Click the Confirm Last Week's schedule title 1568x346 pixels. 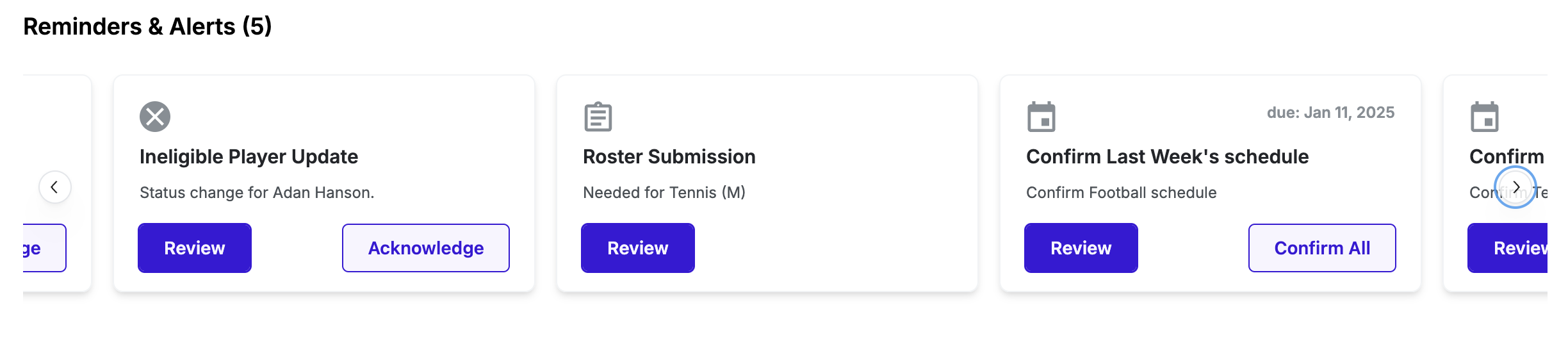[1167, 156]
